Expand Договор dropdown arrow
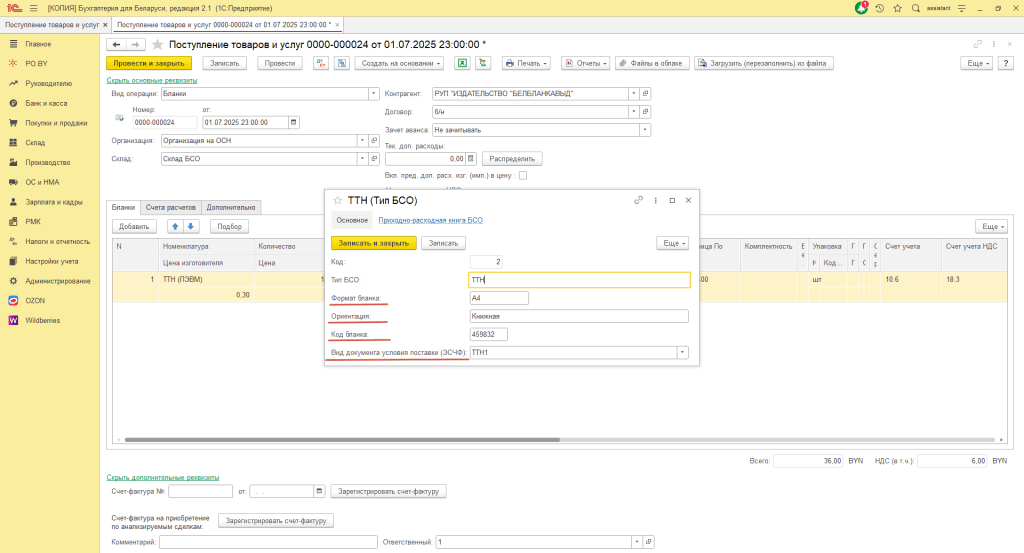 click(633, 112)
